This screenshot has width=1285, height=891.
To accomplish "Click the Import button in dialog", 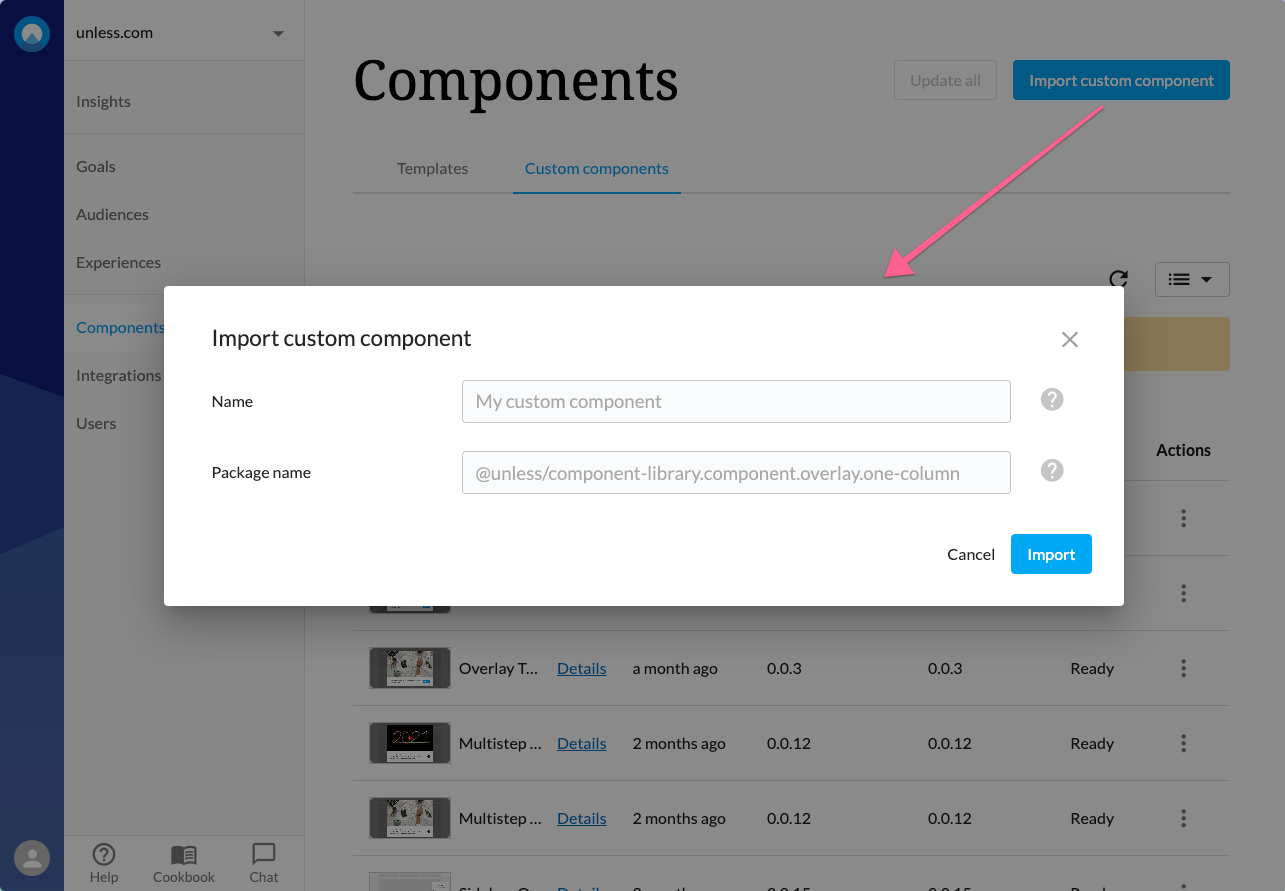I will pyautogui.click(x=1051, y=555).
